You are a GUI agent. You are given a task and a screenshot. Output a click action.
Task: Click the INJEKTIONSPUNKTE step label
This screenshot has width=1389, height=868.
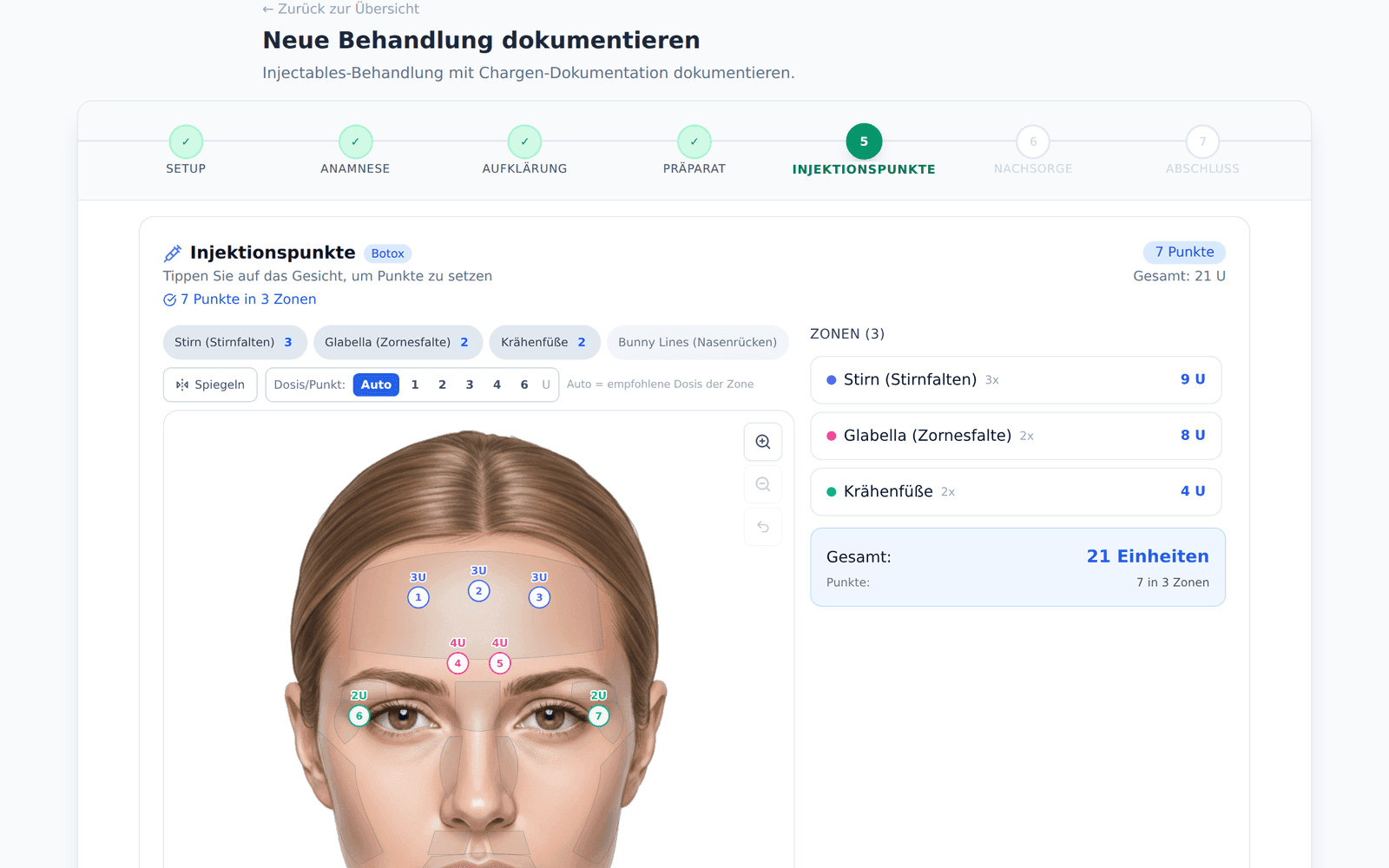click(864, 169)
